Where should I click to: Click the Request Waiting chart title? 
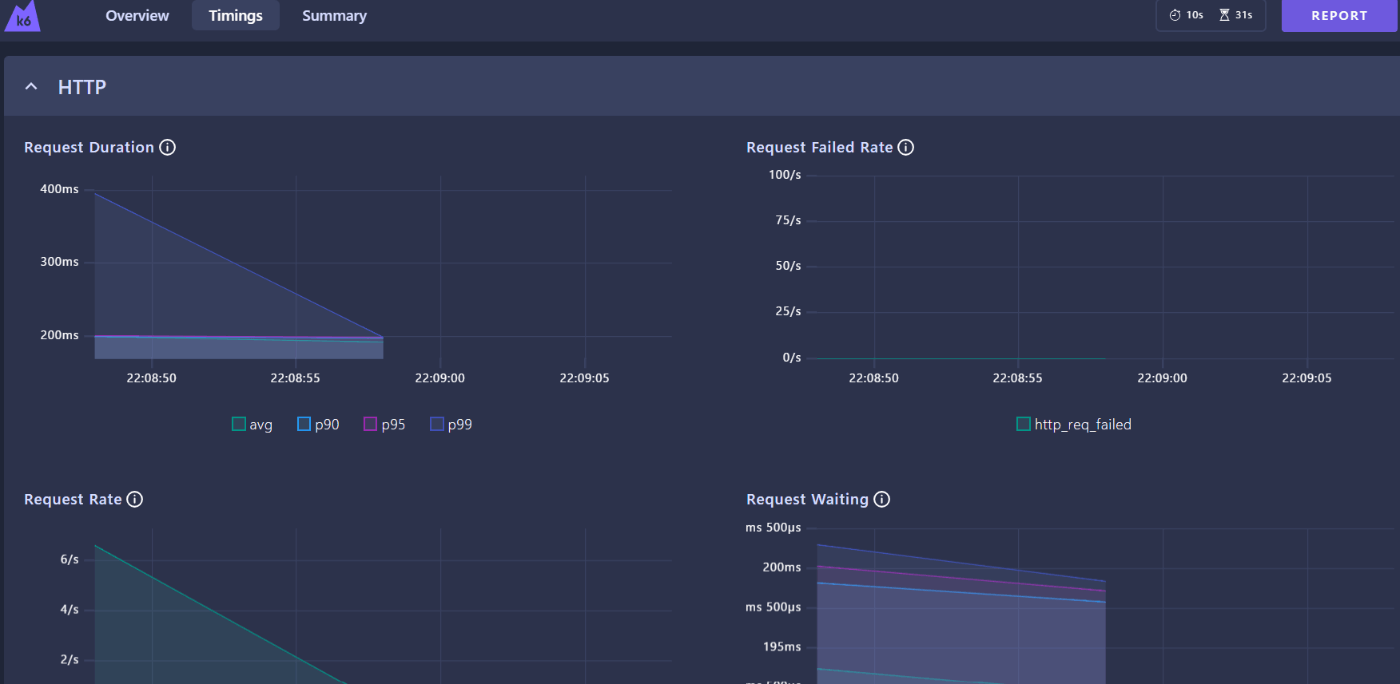(807, 499)
